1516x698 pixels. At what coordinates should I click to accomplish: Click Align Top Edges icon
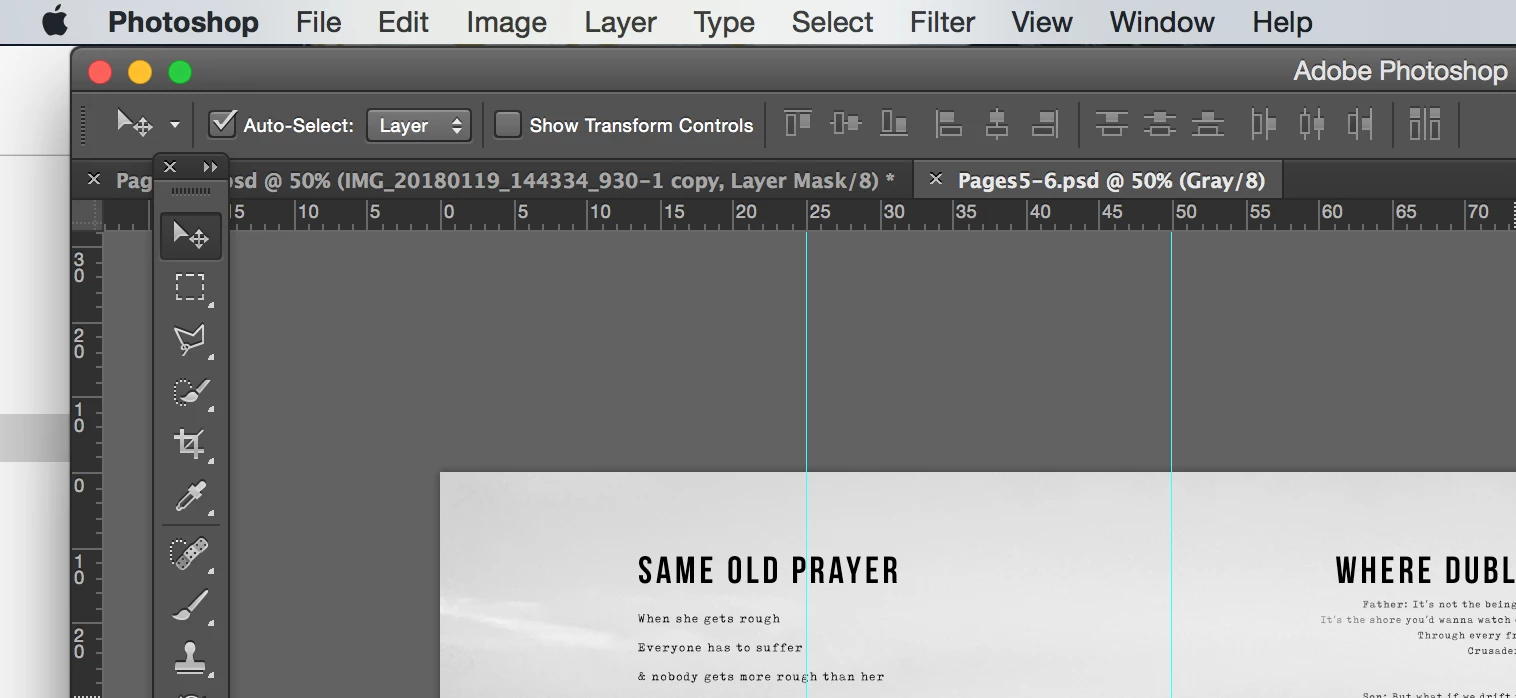(798, 124)
